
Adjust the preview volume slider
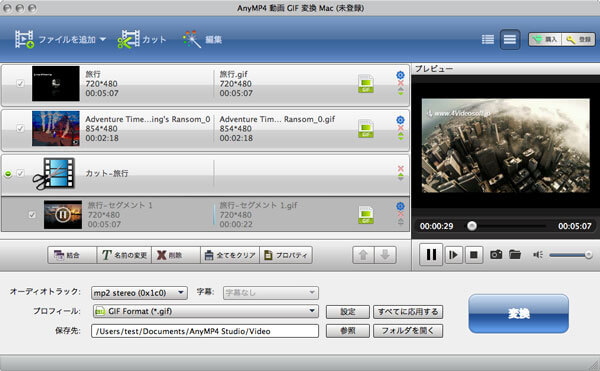[x=571, y=255]
